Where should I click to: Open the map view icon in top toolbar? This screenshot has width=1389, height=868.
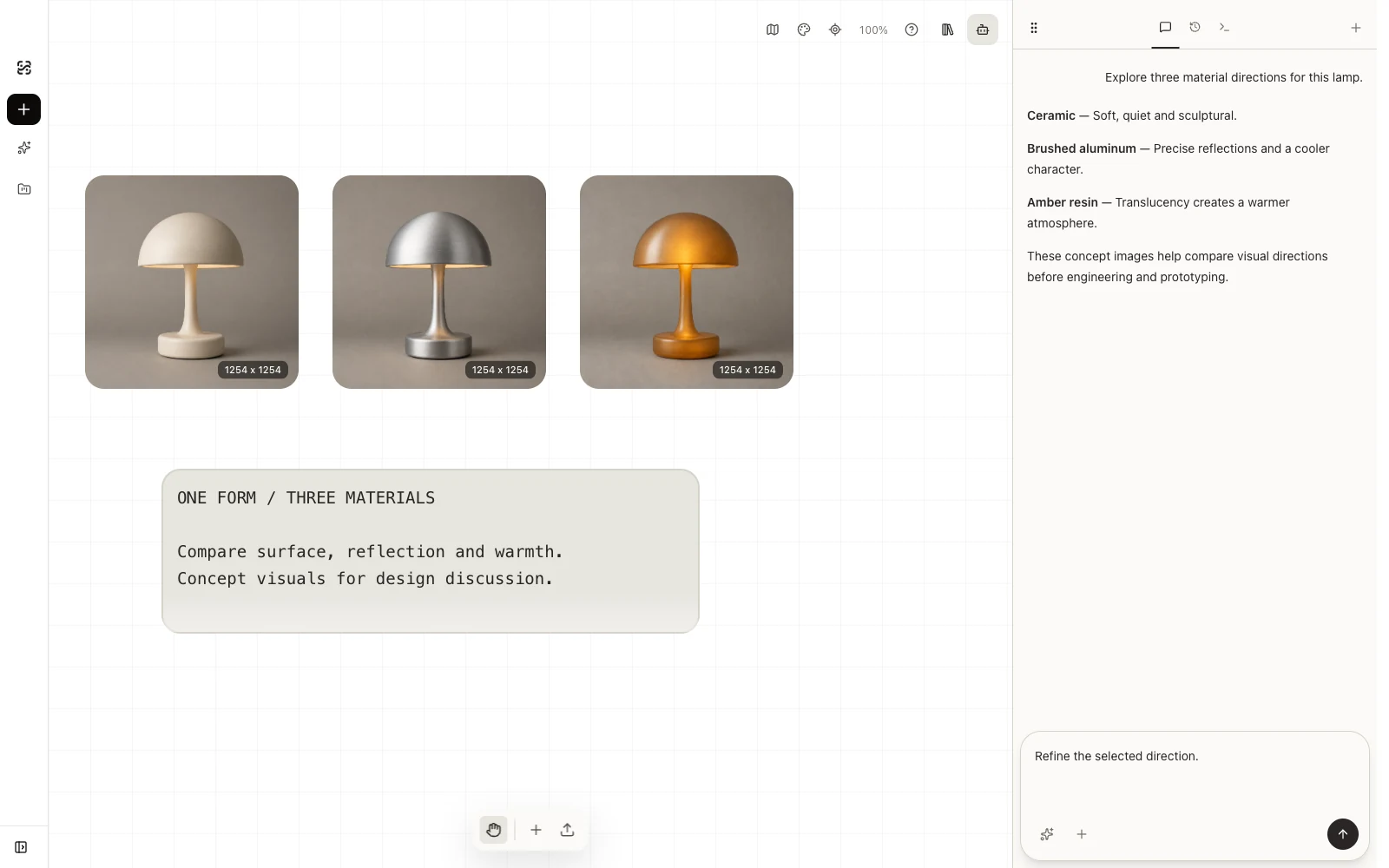pos(773,30)
